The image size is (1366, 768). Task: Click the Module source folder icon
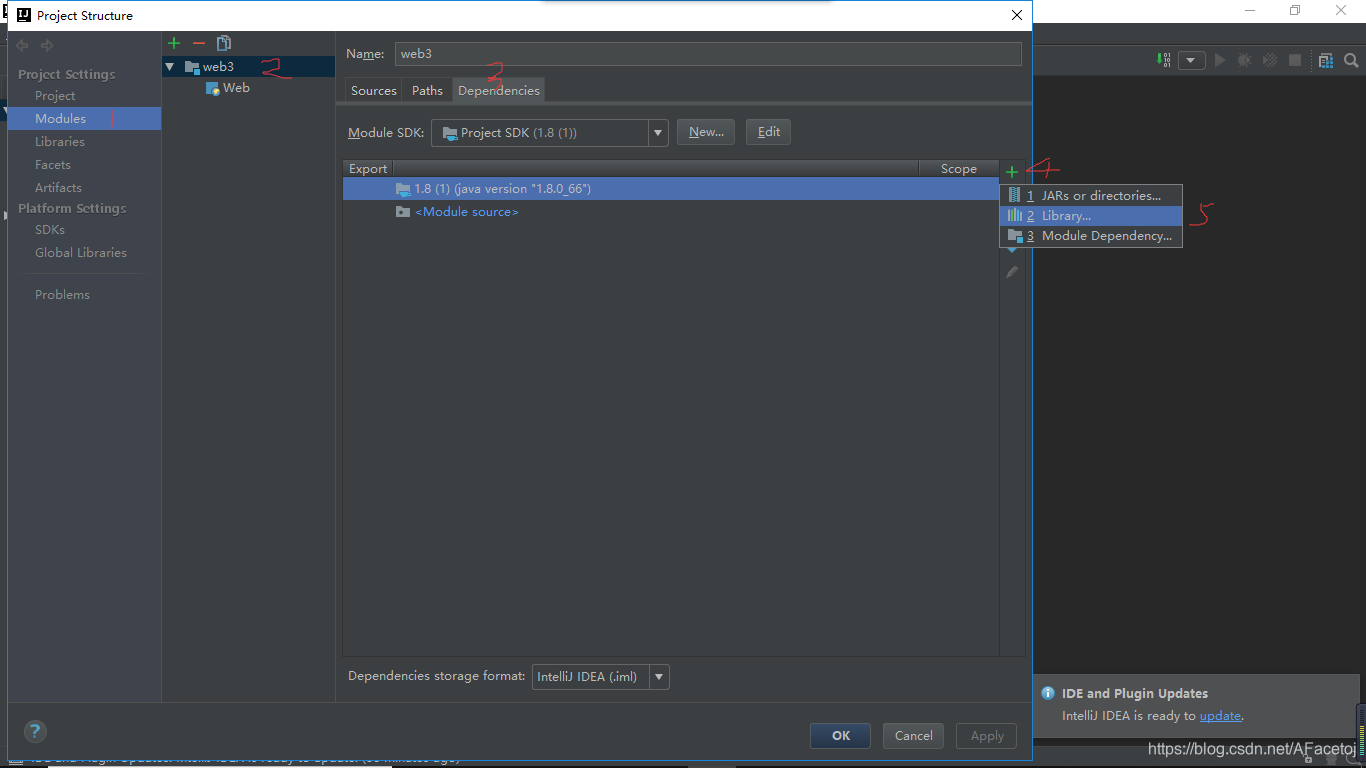coord(403,212)
